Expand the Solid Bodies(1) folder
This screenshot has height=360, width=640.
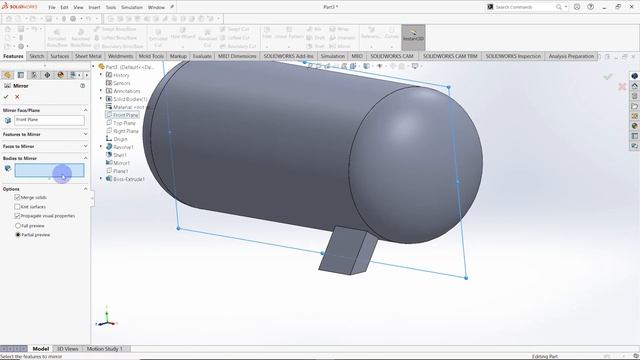point(101,99)
